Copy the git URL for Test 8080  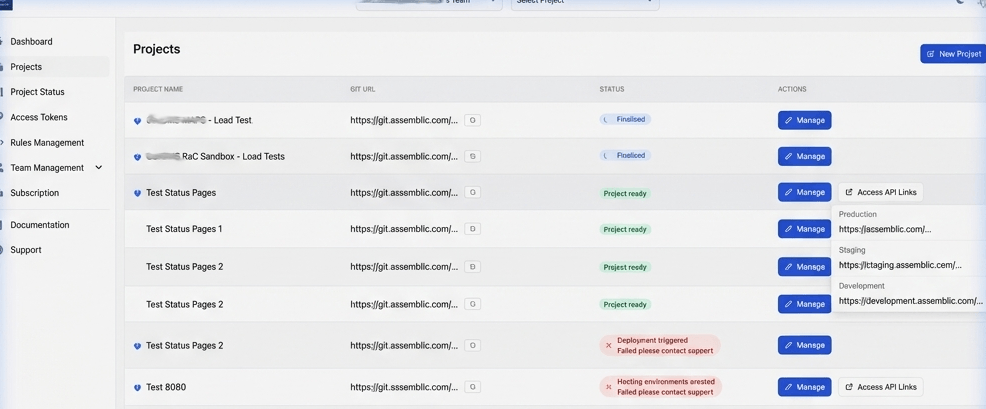tap(472, 387)
